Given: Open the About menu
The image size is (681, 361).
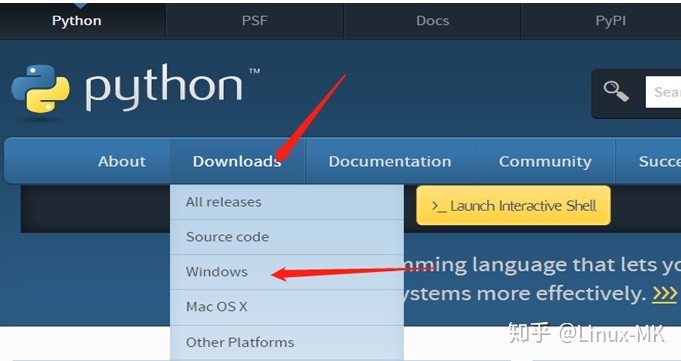Looking at the screenshot, I should [122, 161].
